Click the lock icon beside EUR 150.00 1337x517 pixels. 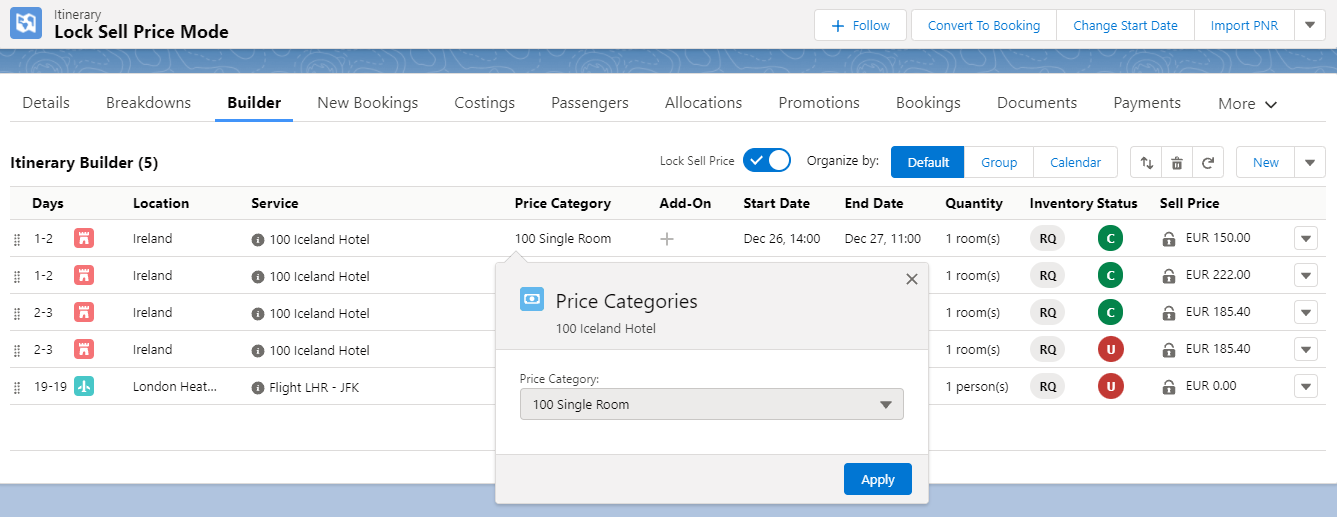tap(1168, 239)
